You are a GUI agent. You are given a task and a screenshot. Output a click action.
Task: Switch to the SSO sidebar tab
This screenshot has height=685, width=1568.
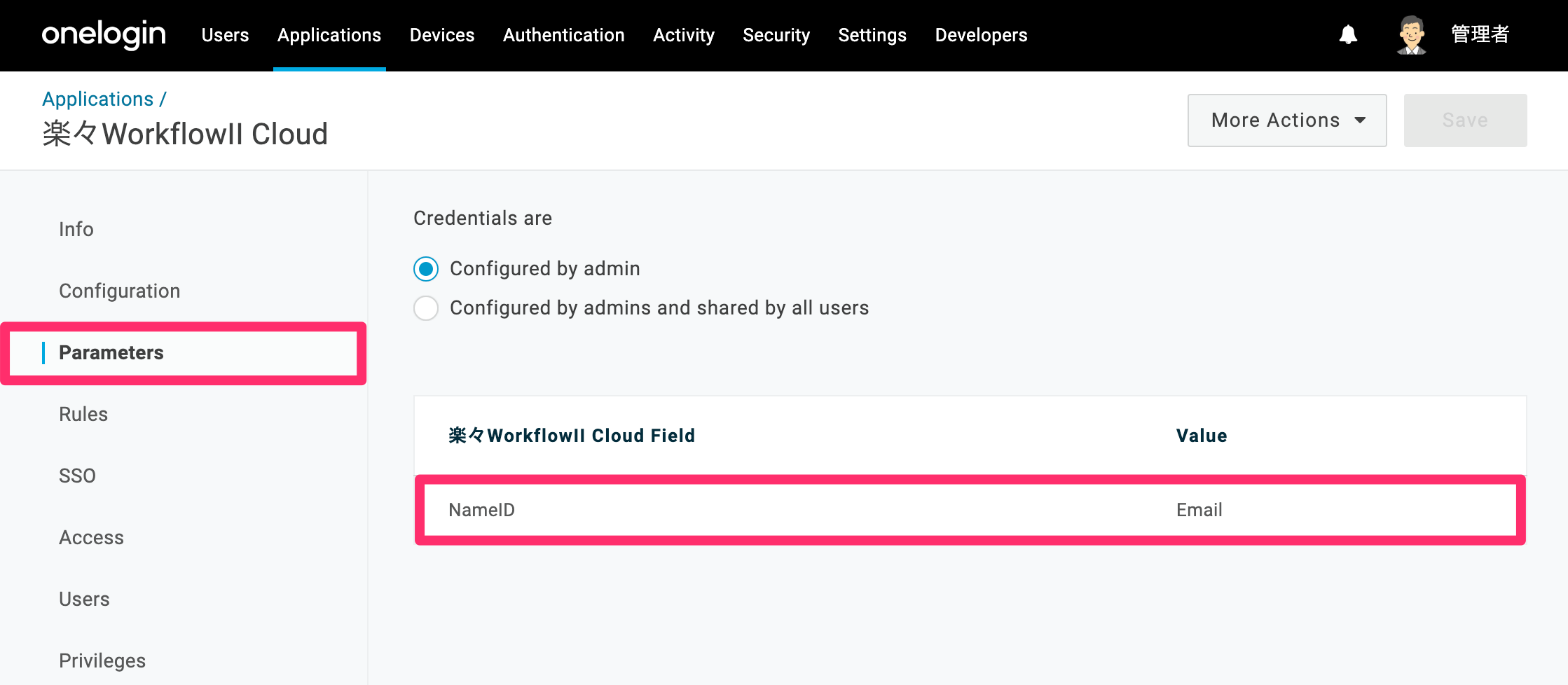pos(77,476)
